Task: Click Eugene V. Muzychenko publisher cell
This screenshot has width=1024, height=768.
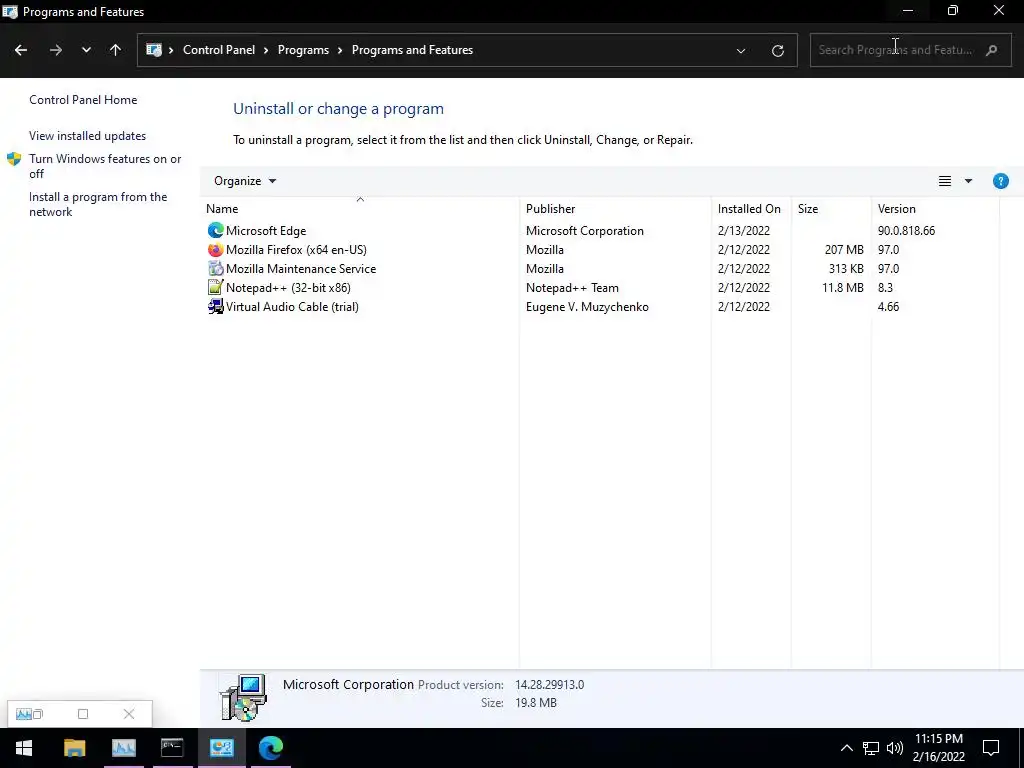Action: pyautogui.click(x=587, y=306)
